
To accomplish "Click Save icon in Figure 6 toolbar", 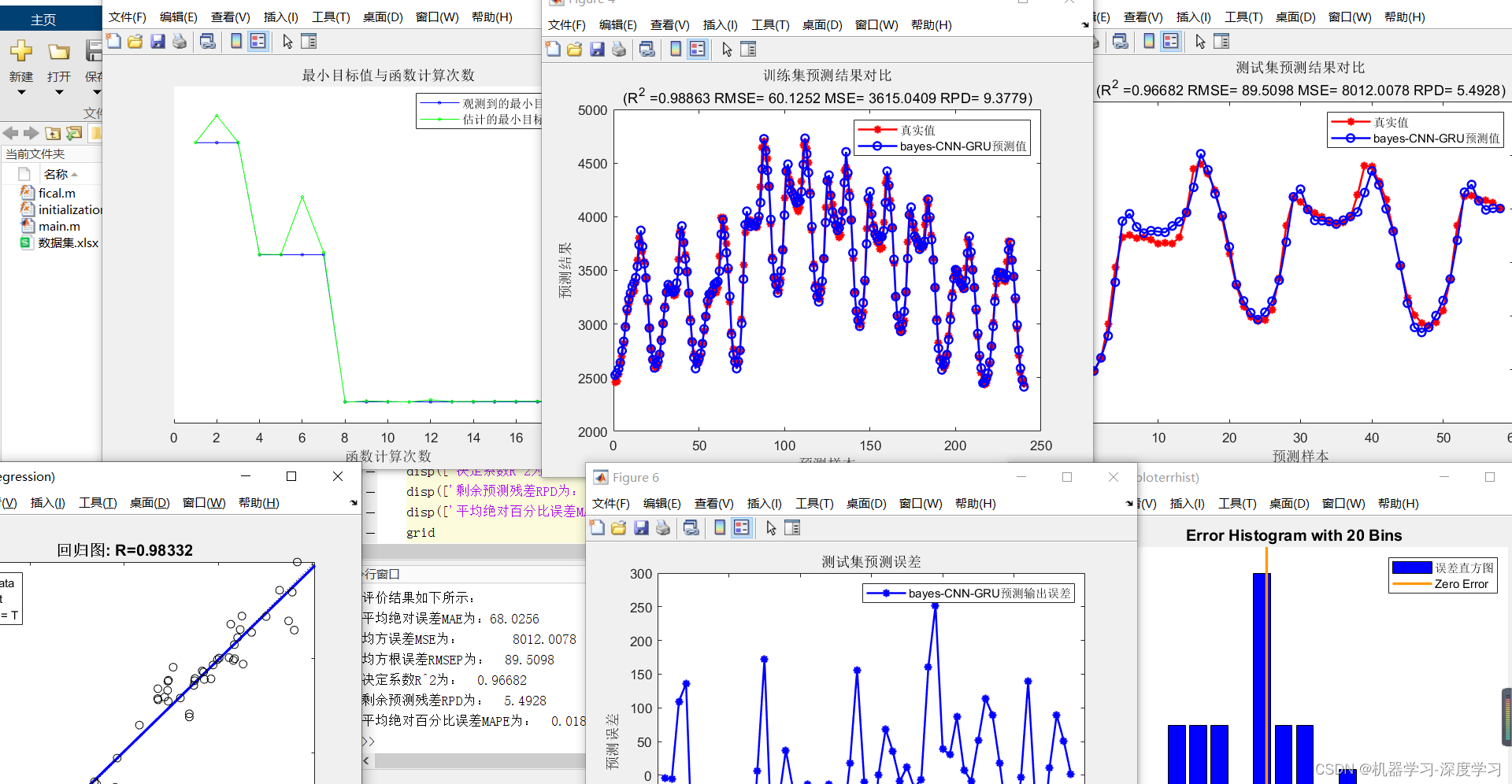I will tap(641, 527).
